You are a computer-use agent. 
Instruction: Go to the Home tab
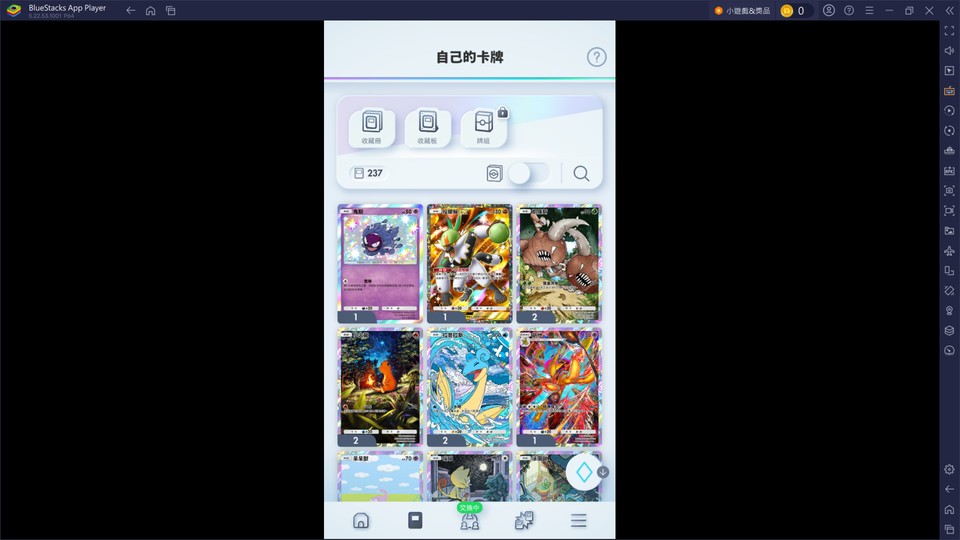tap(361, 520)
